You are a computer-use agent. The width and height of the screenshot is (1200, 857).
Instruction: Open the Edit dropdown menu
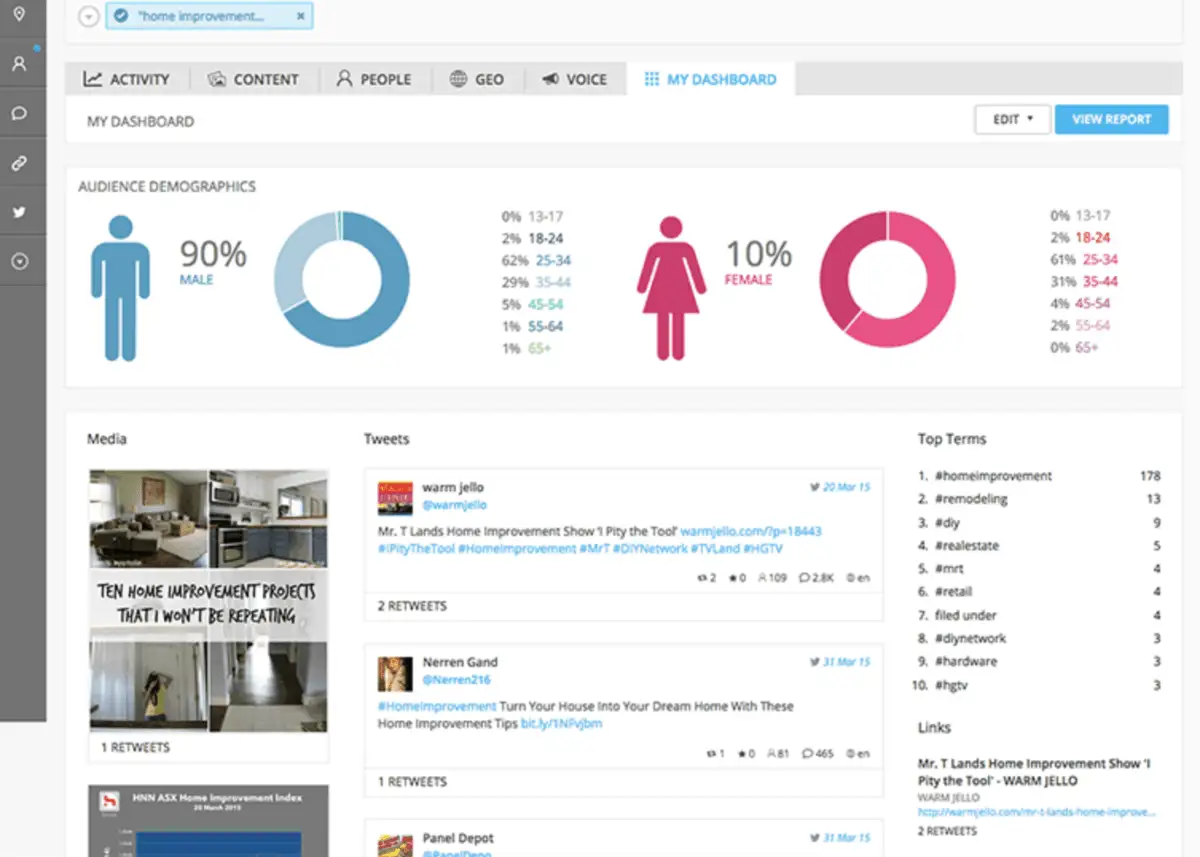[x=1012, y=119]
